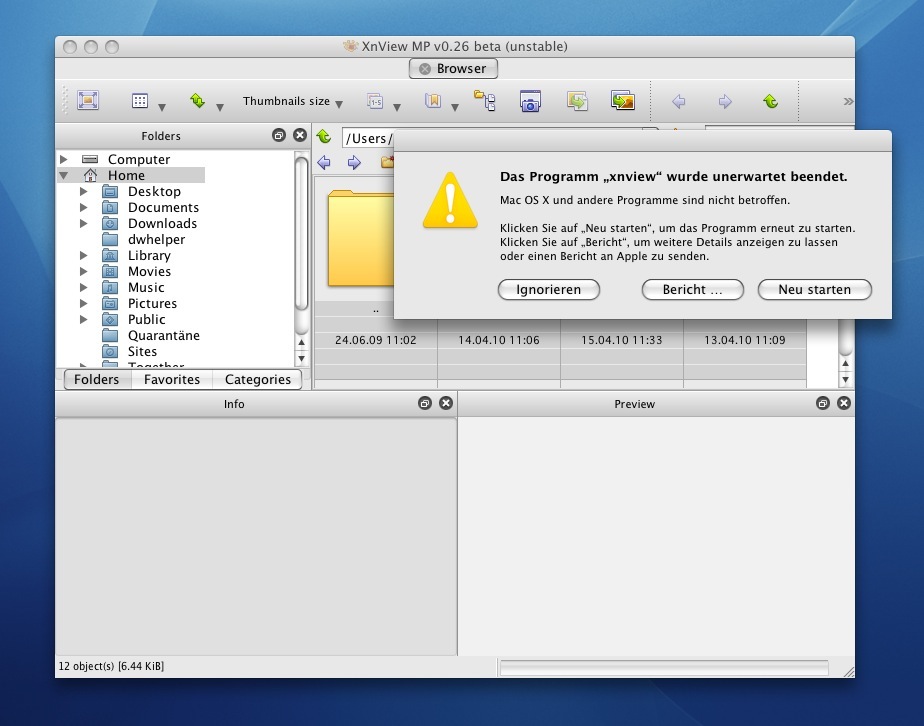Click the camera capture icon
Viewport: 924px width, 726px height.
[x=530, y=101]
